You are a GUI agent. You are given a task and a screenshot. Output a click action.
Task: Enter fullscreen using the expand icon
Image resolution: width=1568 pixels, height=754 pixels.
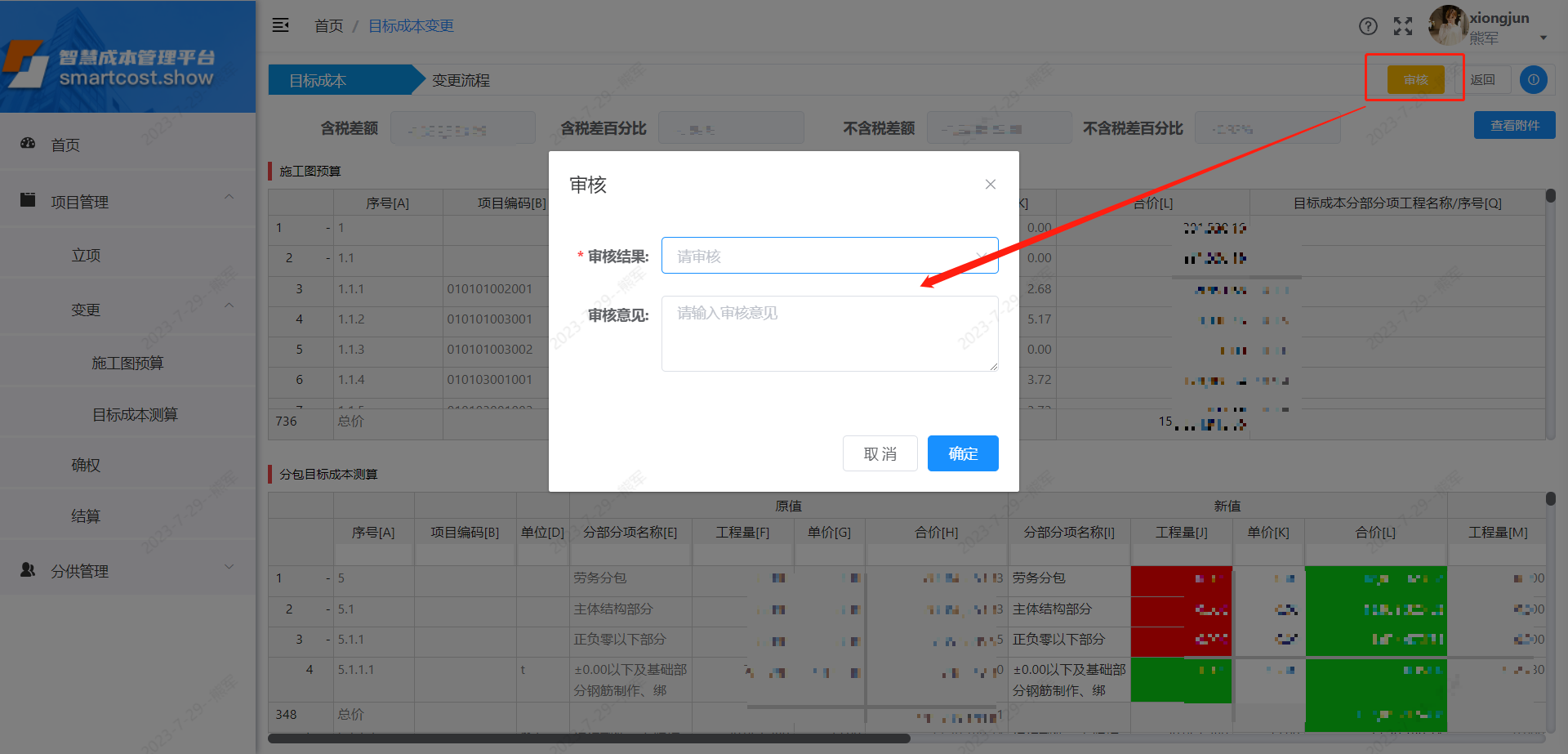pyautogui.click(x=1402, y=25)
